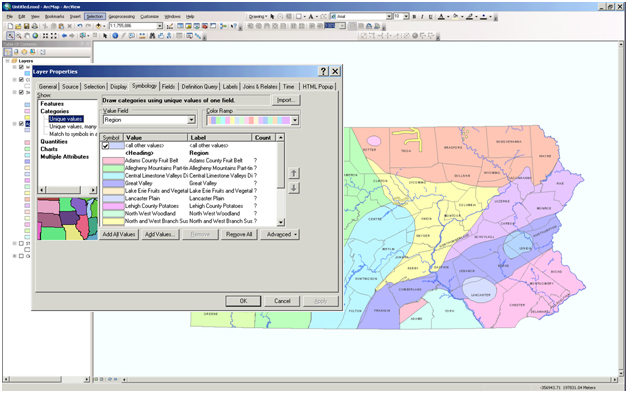Click the OK button

[243, 301]
